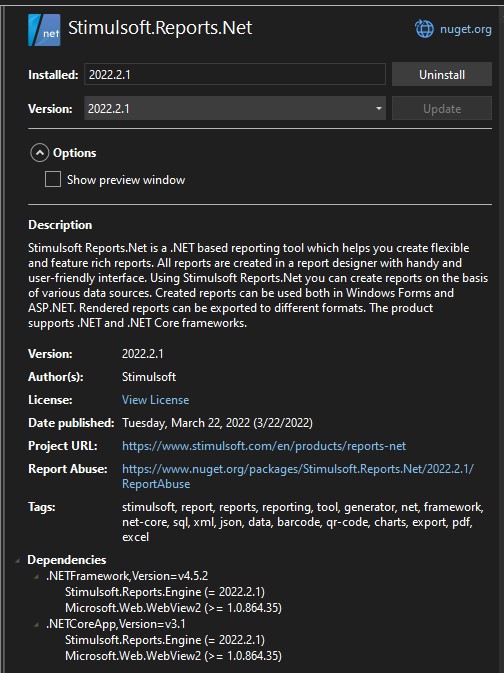Enable Show preview window checkbox
The width and height of the screenshot is (504, 673).
[x=53, y=179]
